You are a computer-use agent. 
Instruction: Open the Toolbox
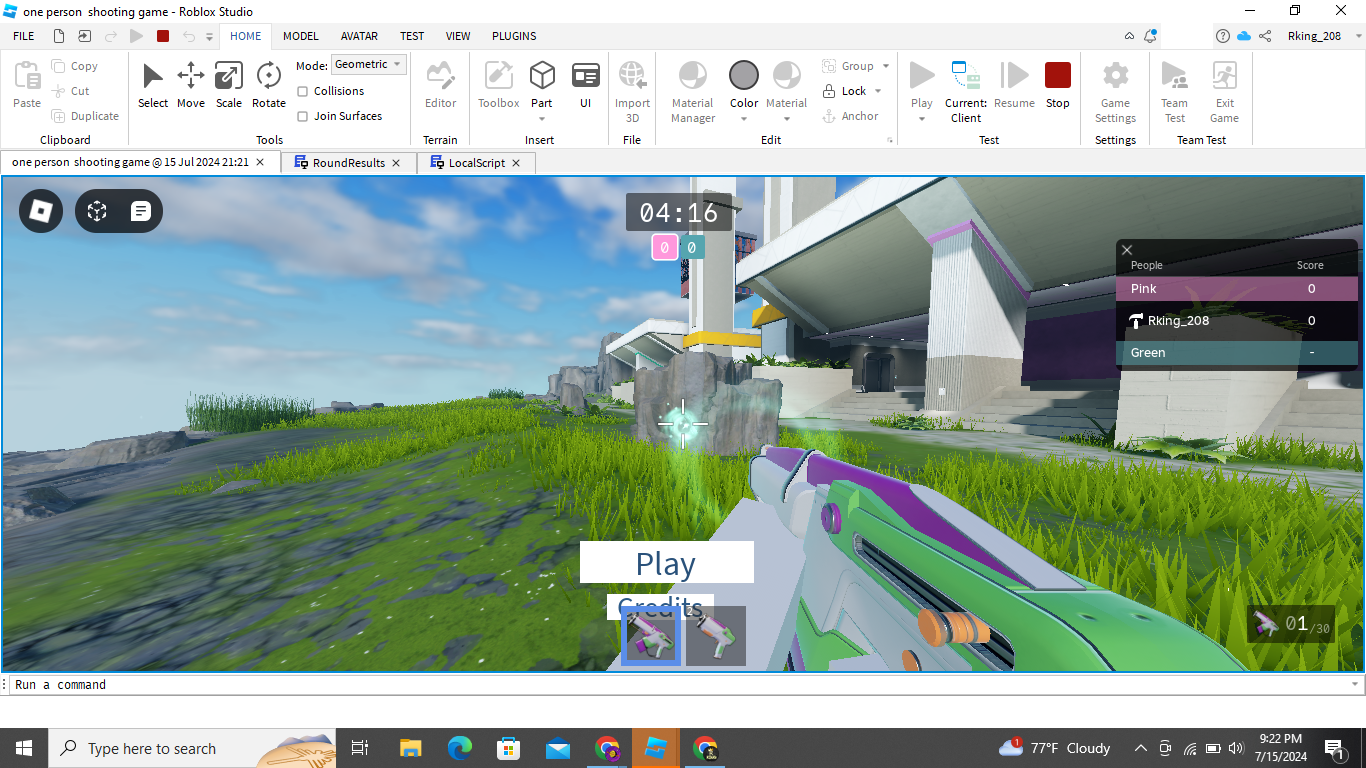pos(497,87)
